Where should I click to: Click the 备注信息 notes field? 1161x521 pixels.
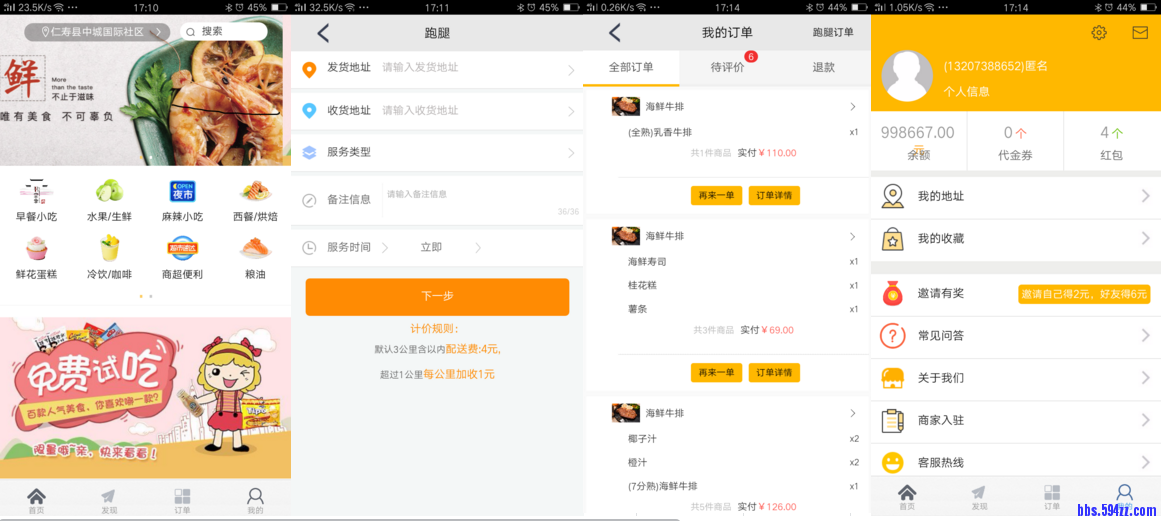click(480, 200)
